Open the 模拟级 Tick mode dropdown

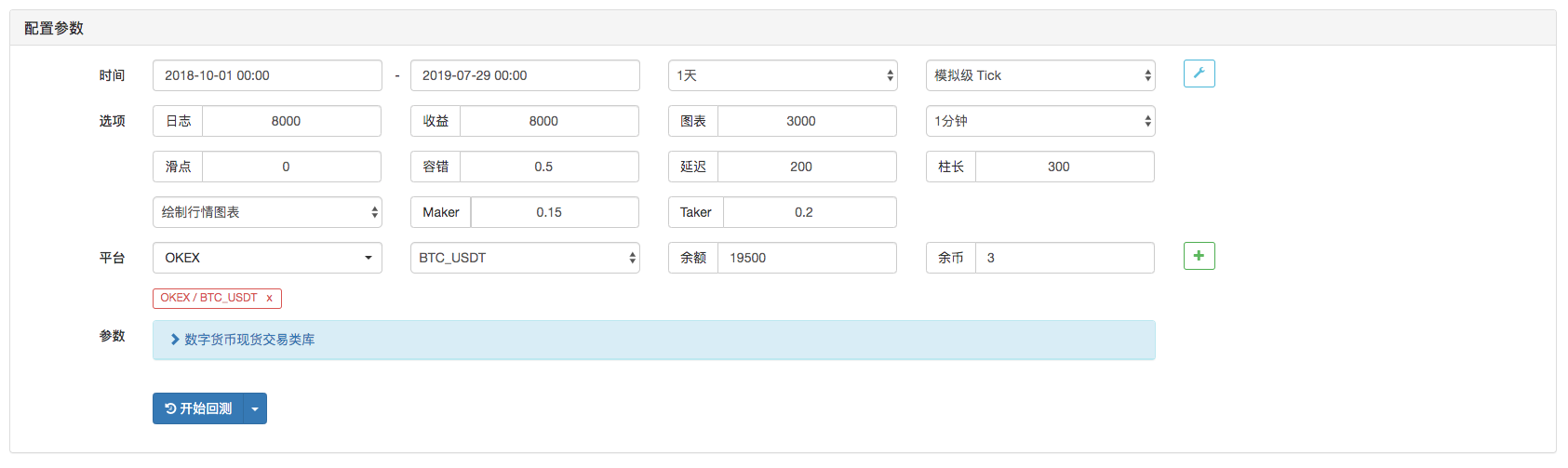(x=1040, y=75)
